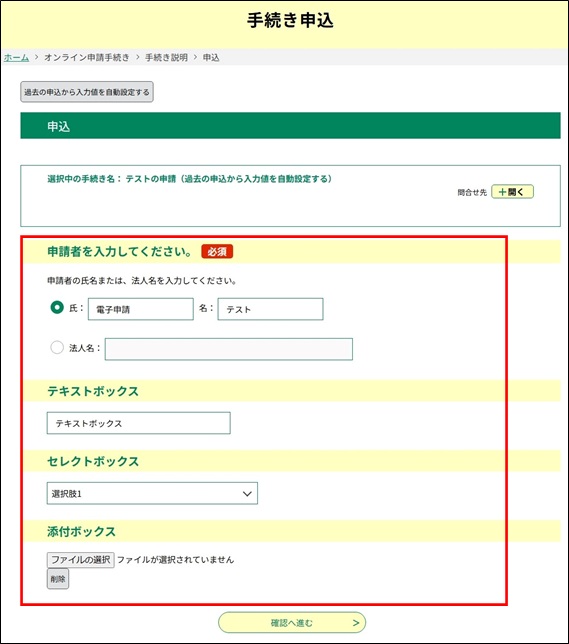Click the arrow icon on 確認へ進む
The image size is (569, 644).
[x=356, y=623]
